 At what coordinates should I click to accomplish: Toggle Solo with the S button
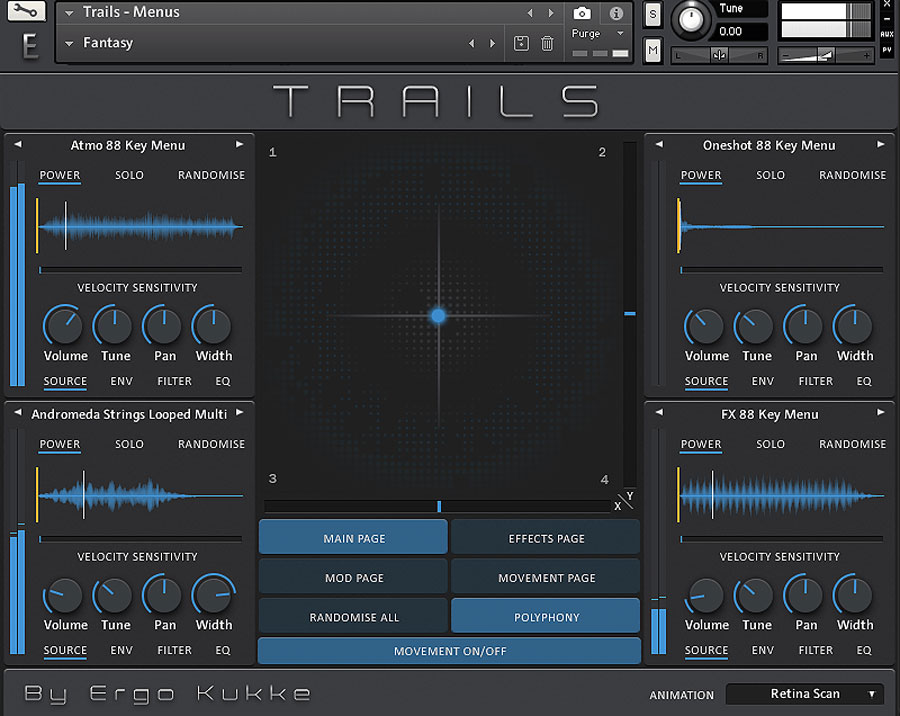[x=653, y=15]
